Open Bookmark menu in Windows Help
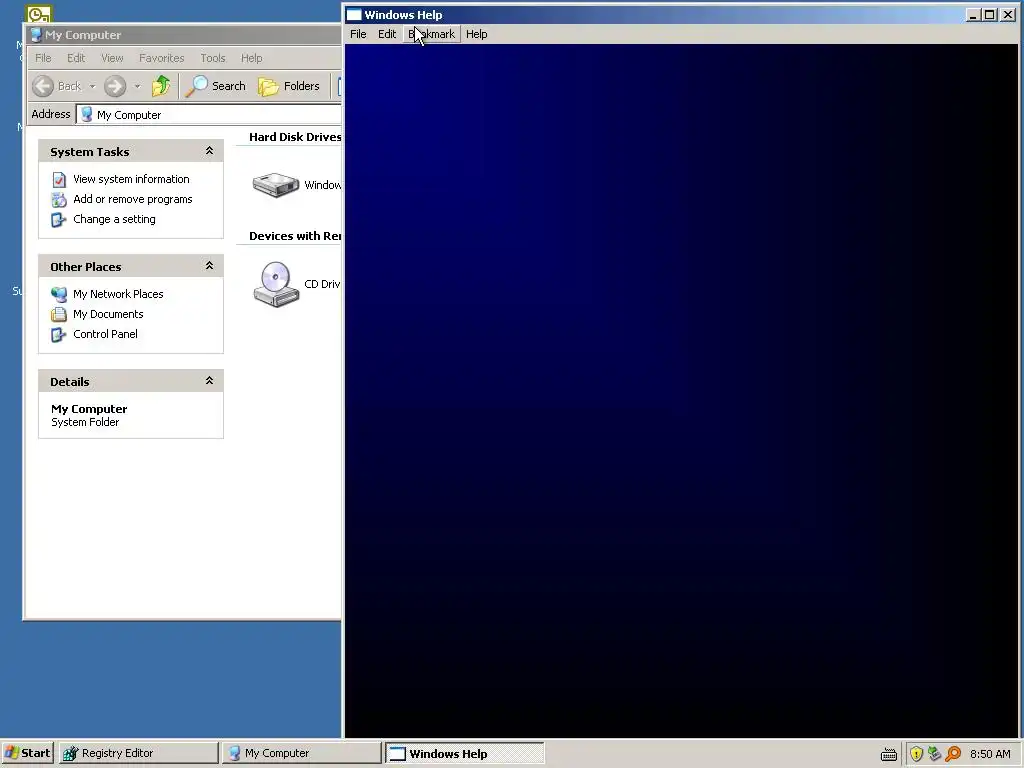 pyautogui.click(x=432, y=34)
